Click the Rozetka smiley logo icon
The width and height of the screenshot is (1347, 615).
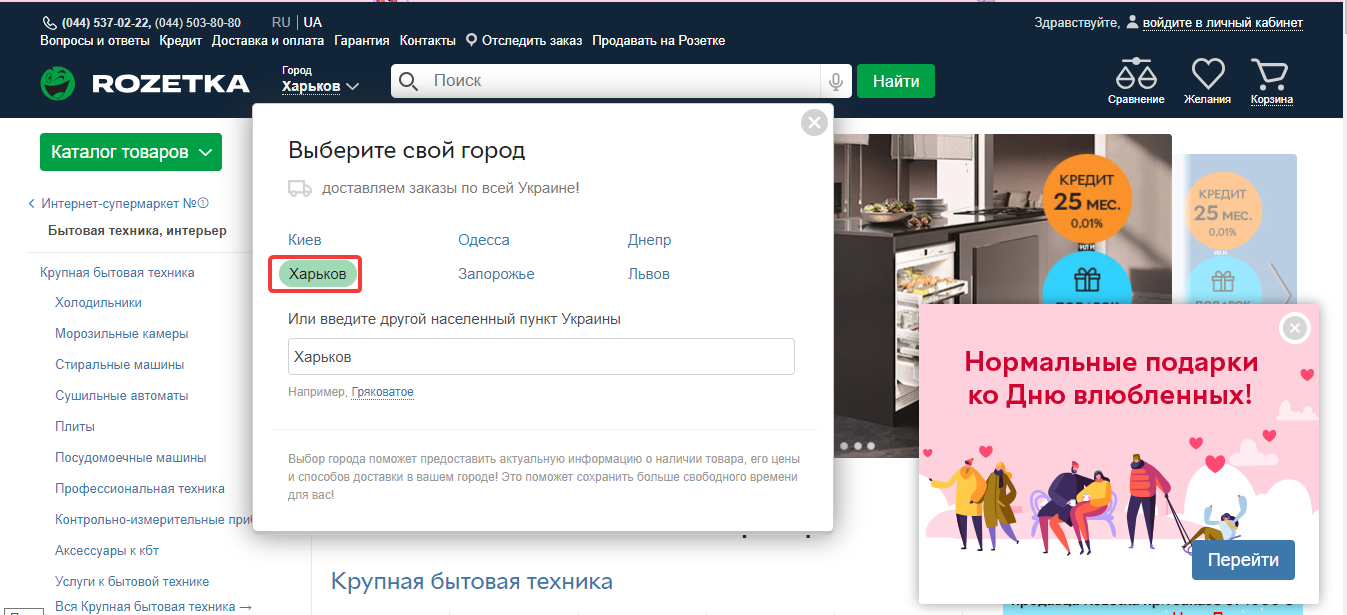coord(58,83)
